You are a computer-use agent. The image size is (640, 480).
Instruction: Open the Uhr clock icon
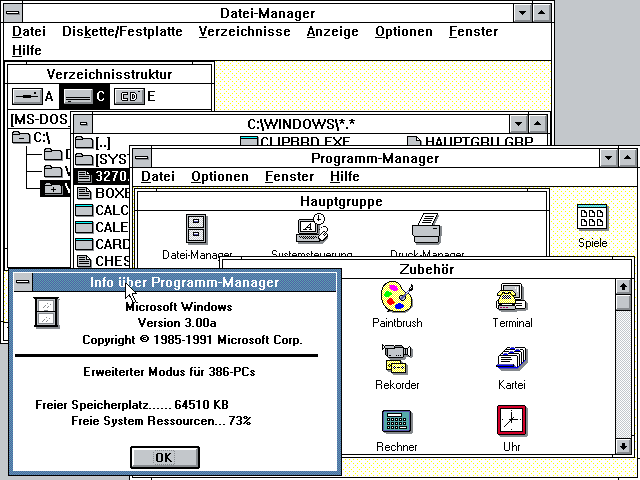coord(512,422)
